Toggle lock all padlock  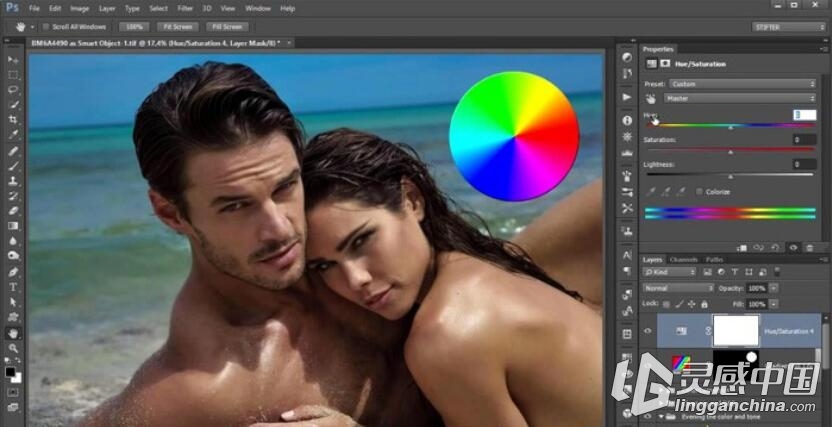click(x=704, y=304)
